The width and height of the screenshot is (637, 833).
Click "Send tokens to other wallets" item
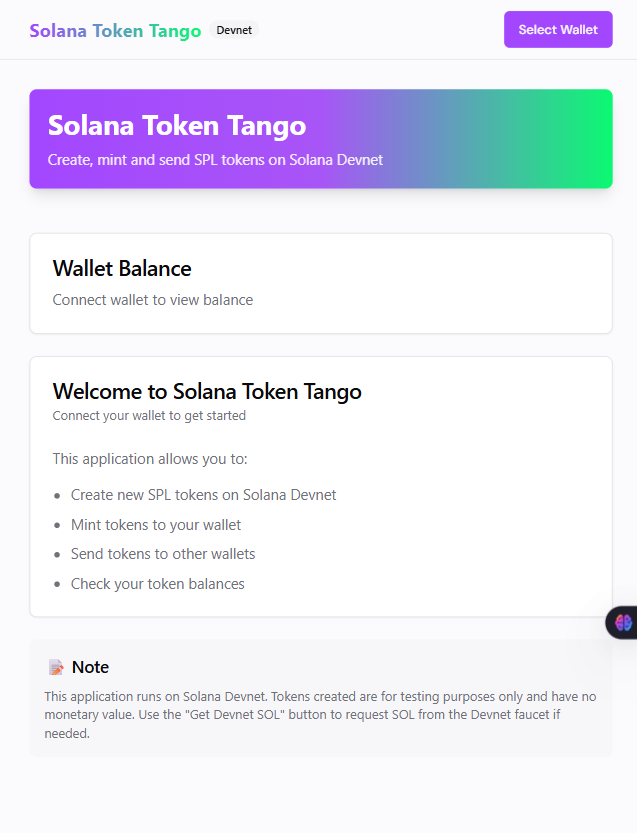tap(163, 554)
